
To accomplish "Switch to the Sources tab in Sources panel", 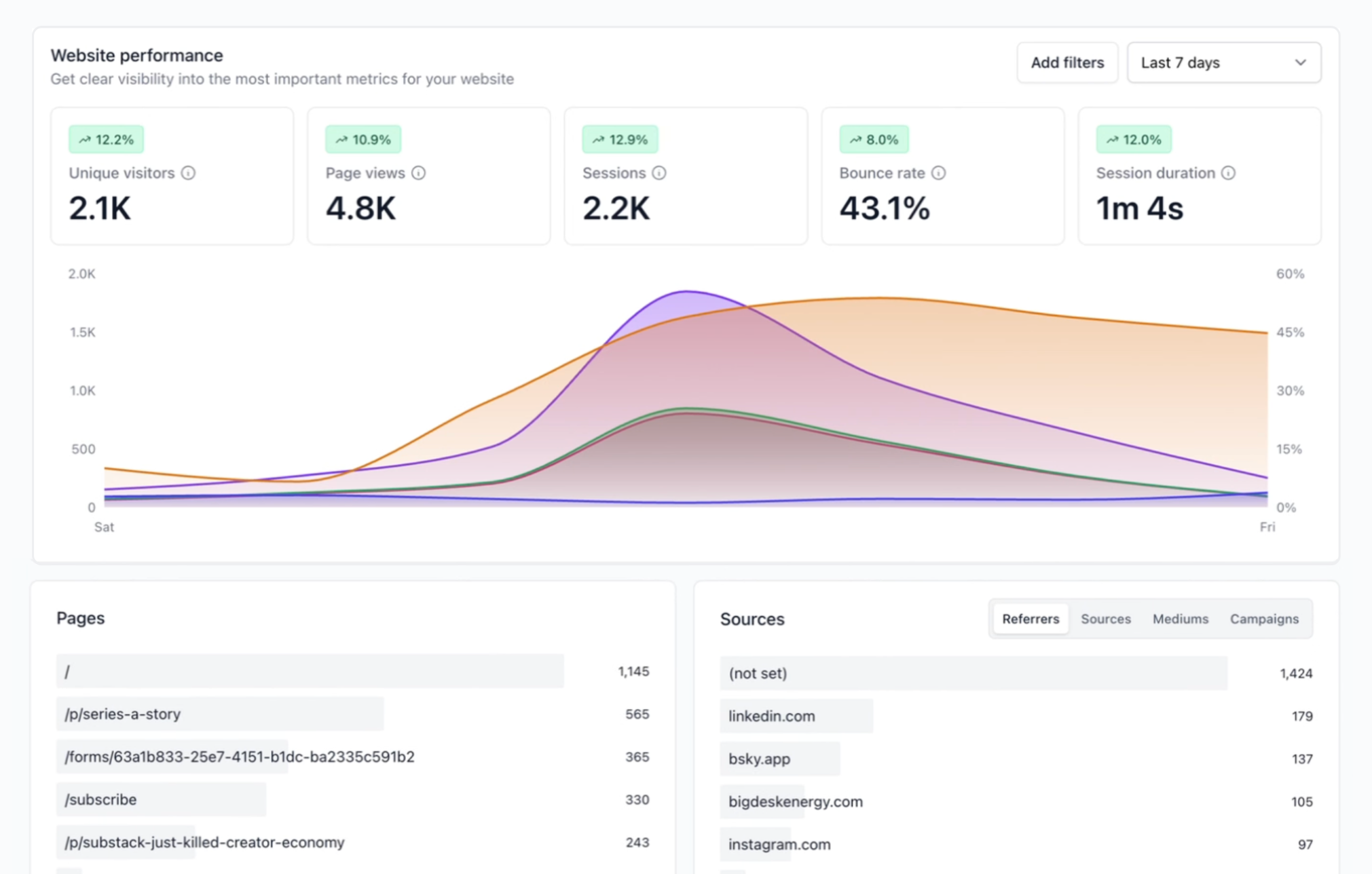I will (x=1105, y=618).
